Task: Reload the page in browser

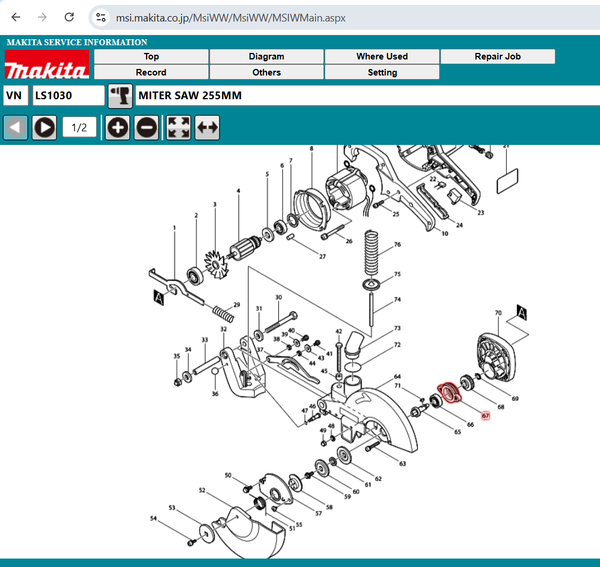Action: coord(69,17)
